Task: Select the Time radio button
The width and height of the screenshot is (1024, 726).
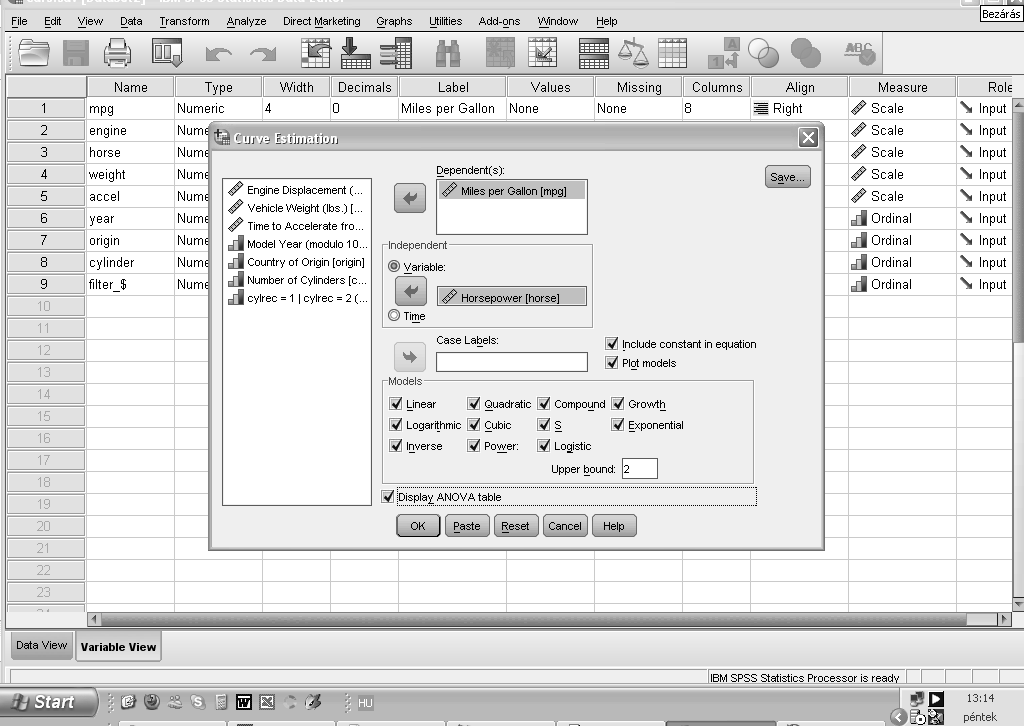Action: click(394, 315)
